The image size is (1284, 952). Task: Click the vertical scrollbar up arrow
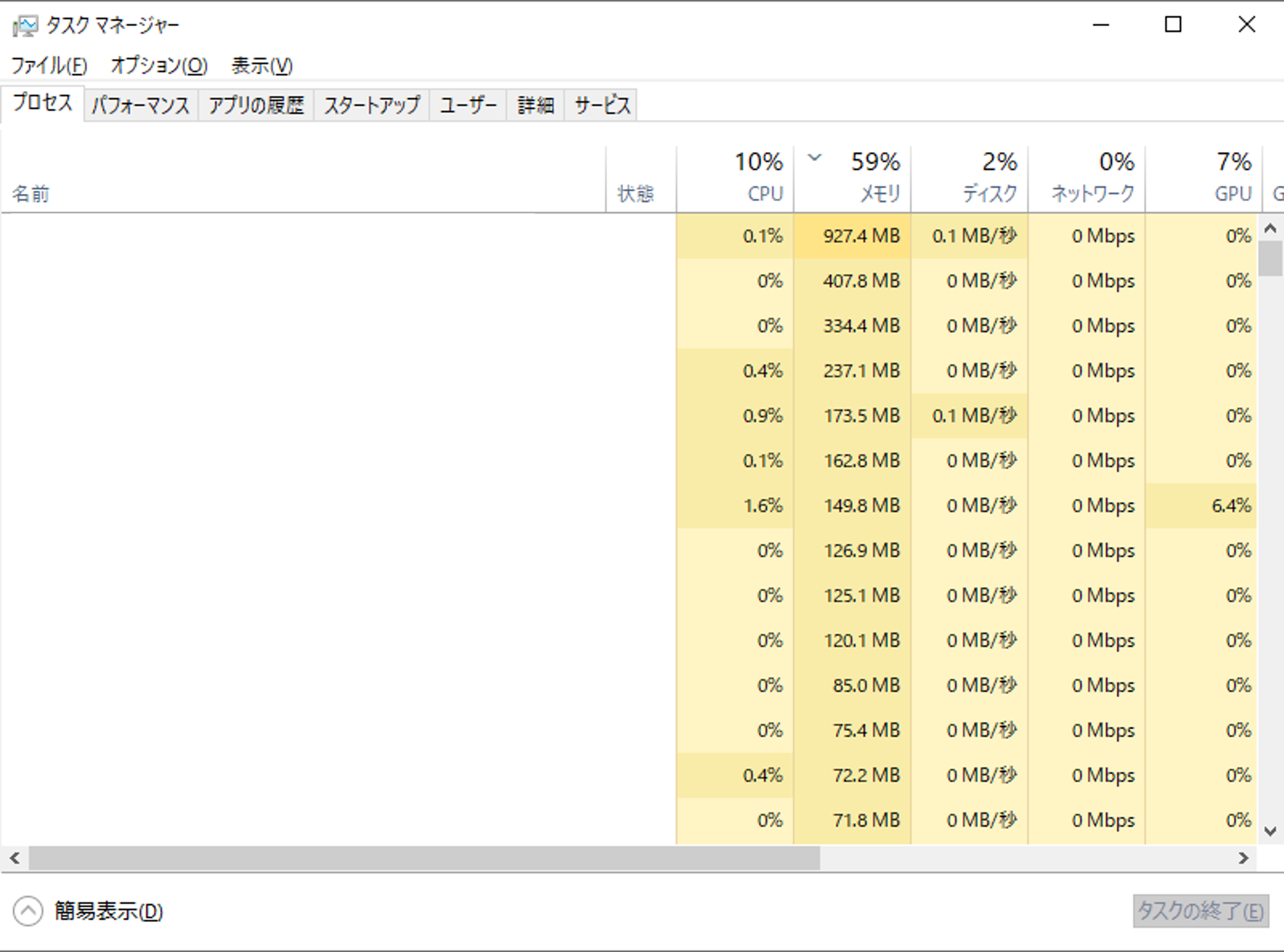1270,228
